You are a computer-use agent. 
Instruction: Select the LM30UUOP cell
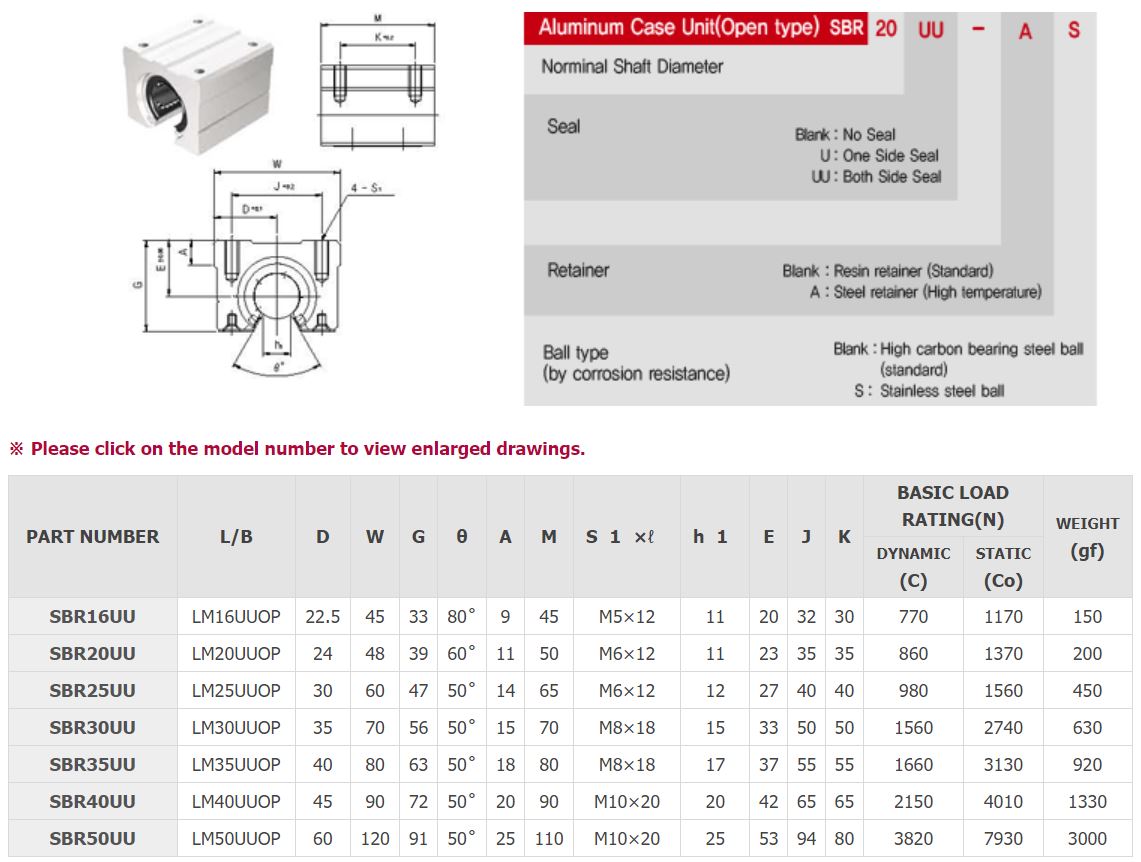(x=236, y=728)
